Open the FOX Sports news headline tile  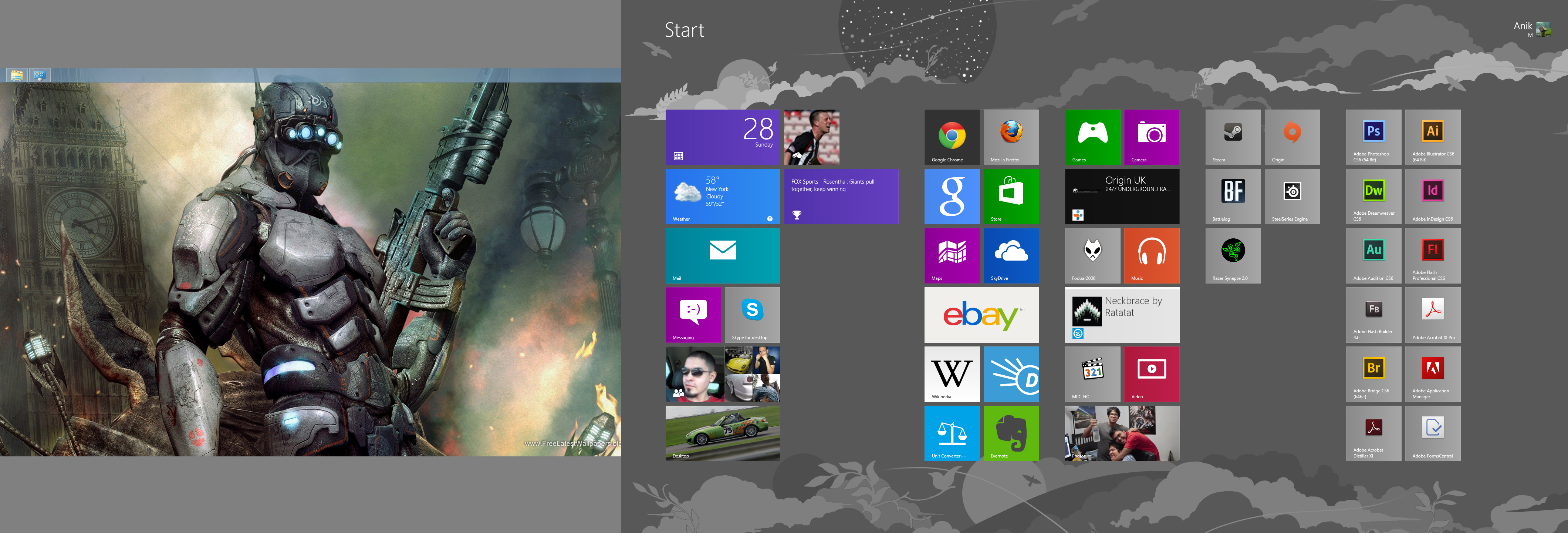coord(841,196)
